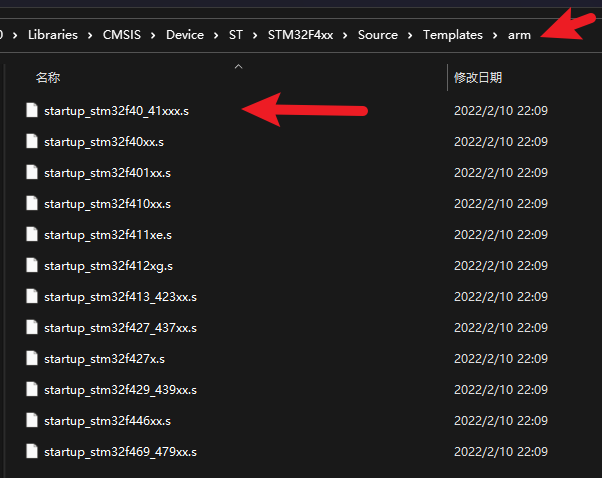Image resolution: width=602 pixels, height=478 pixels.
Task: Select file name startup_stm32f401xx.s
Action: click(108, 173)
